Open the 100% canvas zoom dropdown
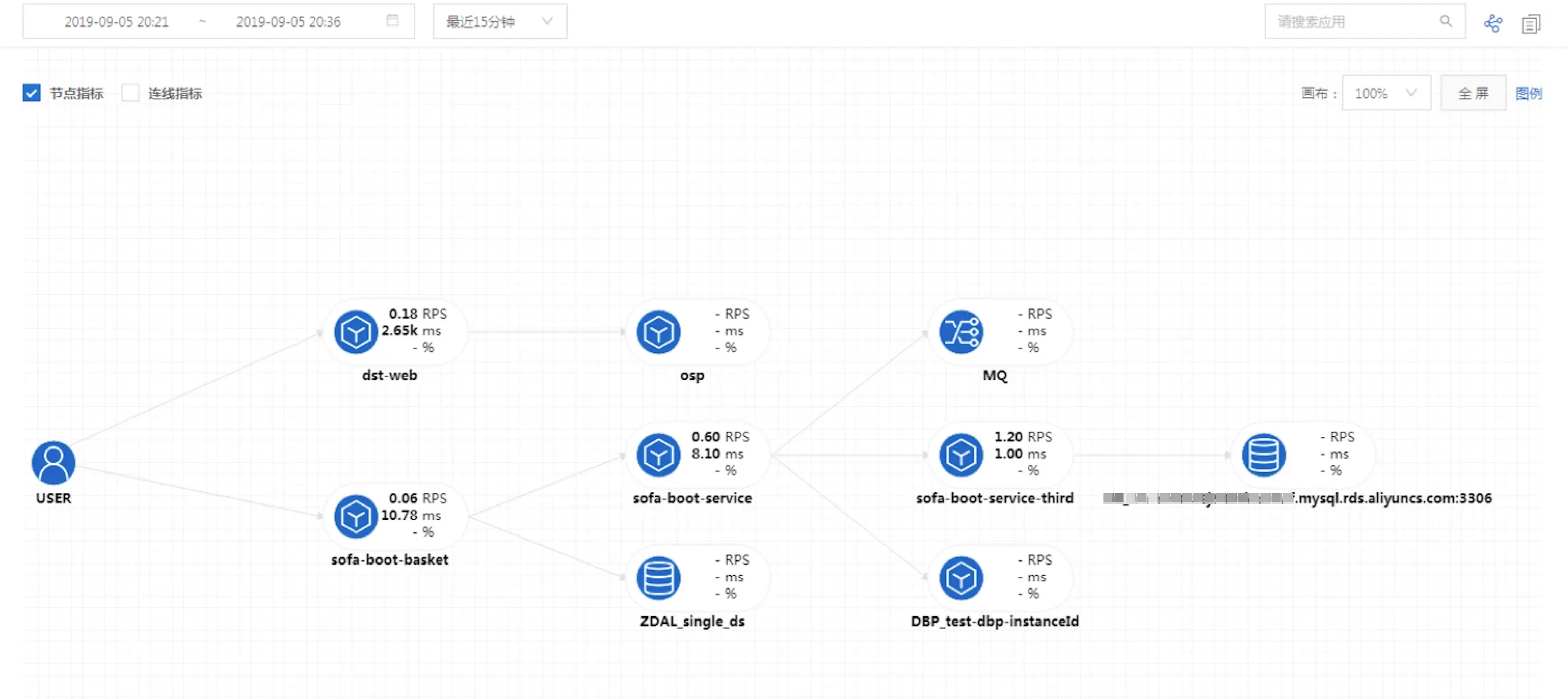The image size is (1568, 699). (x=1385, y=93)
